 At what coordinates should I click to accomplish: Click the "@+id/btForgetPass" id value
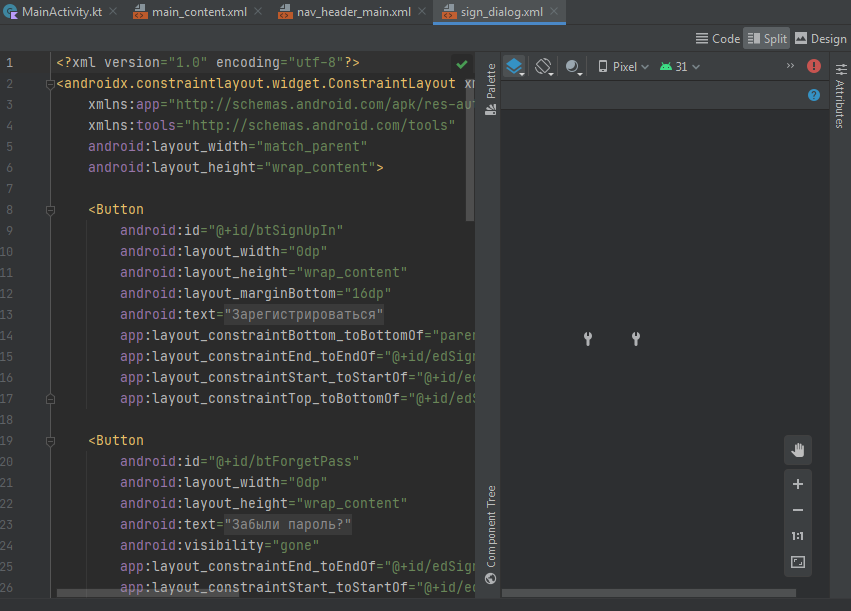pos(284,462)
